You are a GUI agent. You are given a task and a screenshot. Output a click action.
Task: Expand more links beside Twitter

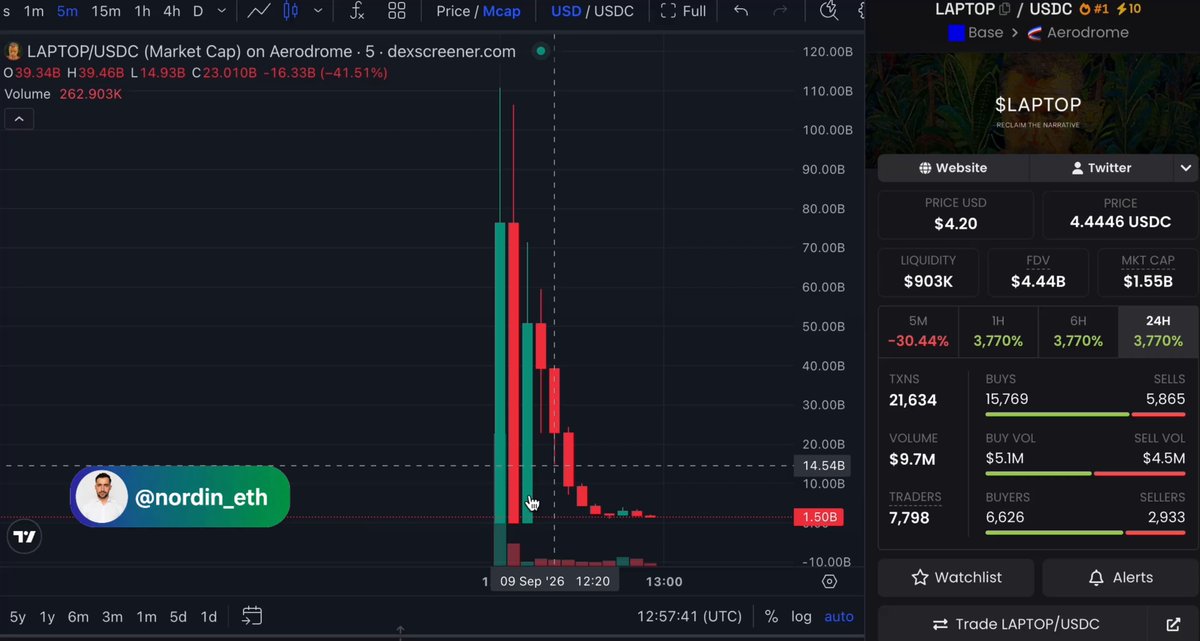pyautogui.click(x=1186, y=168)
